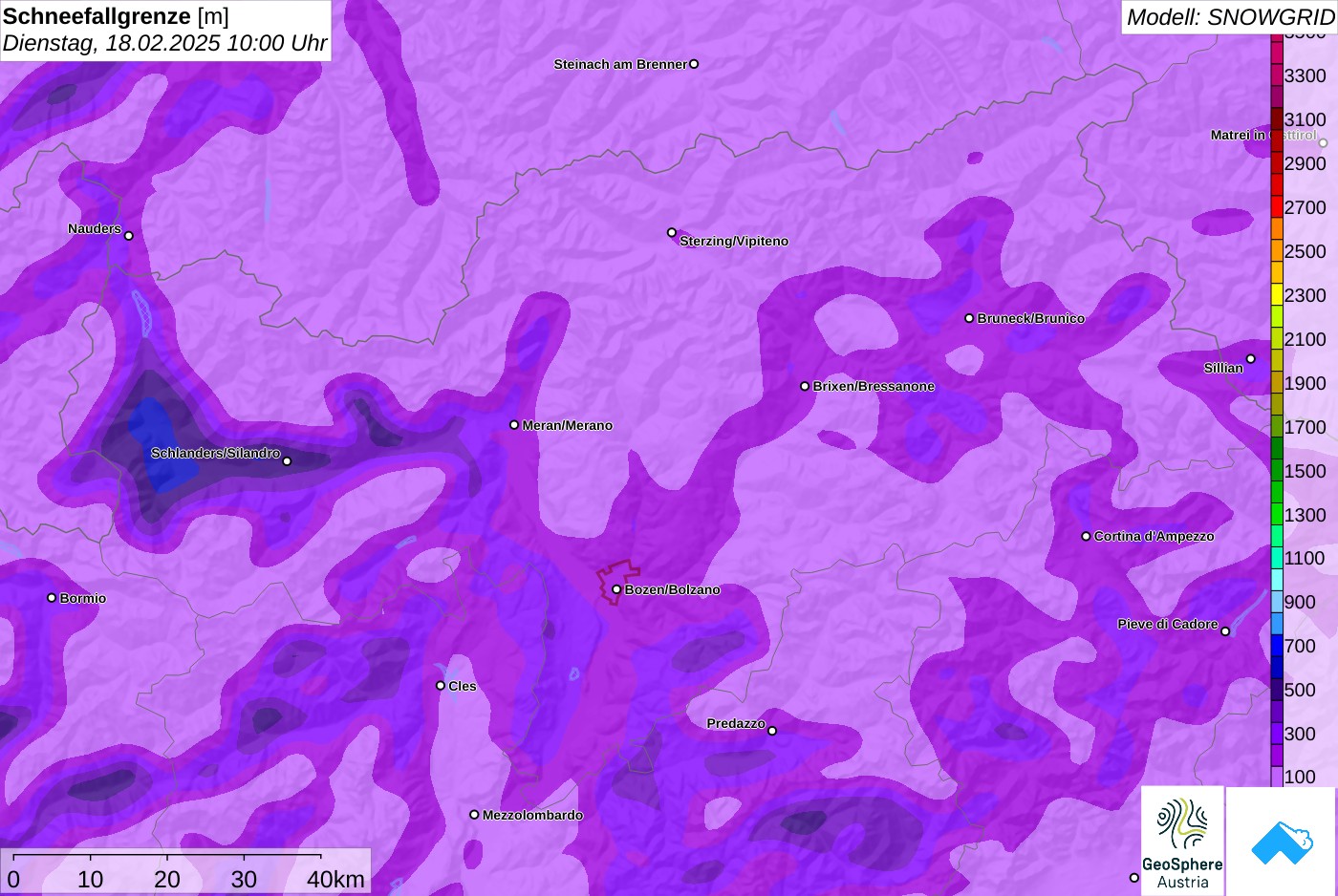This screenshot has height=896, width=1338.
Task: Select the Sterzing/Vipiteno marker dot
Action: tap(672, 232)
